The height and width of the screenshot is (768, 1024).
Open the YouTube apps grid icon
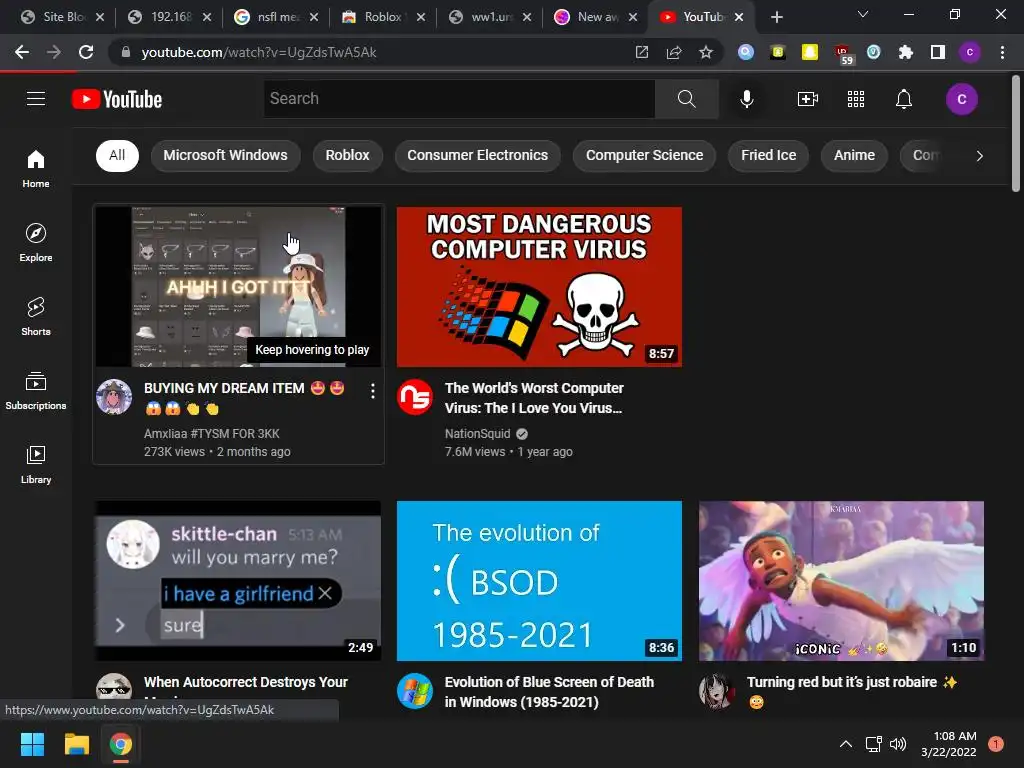[x=856, y=99]
